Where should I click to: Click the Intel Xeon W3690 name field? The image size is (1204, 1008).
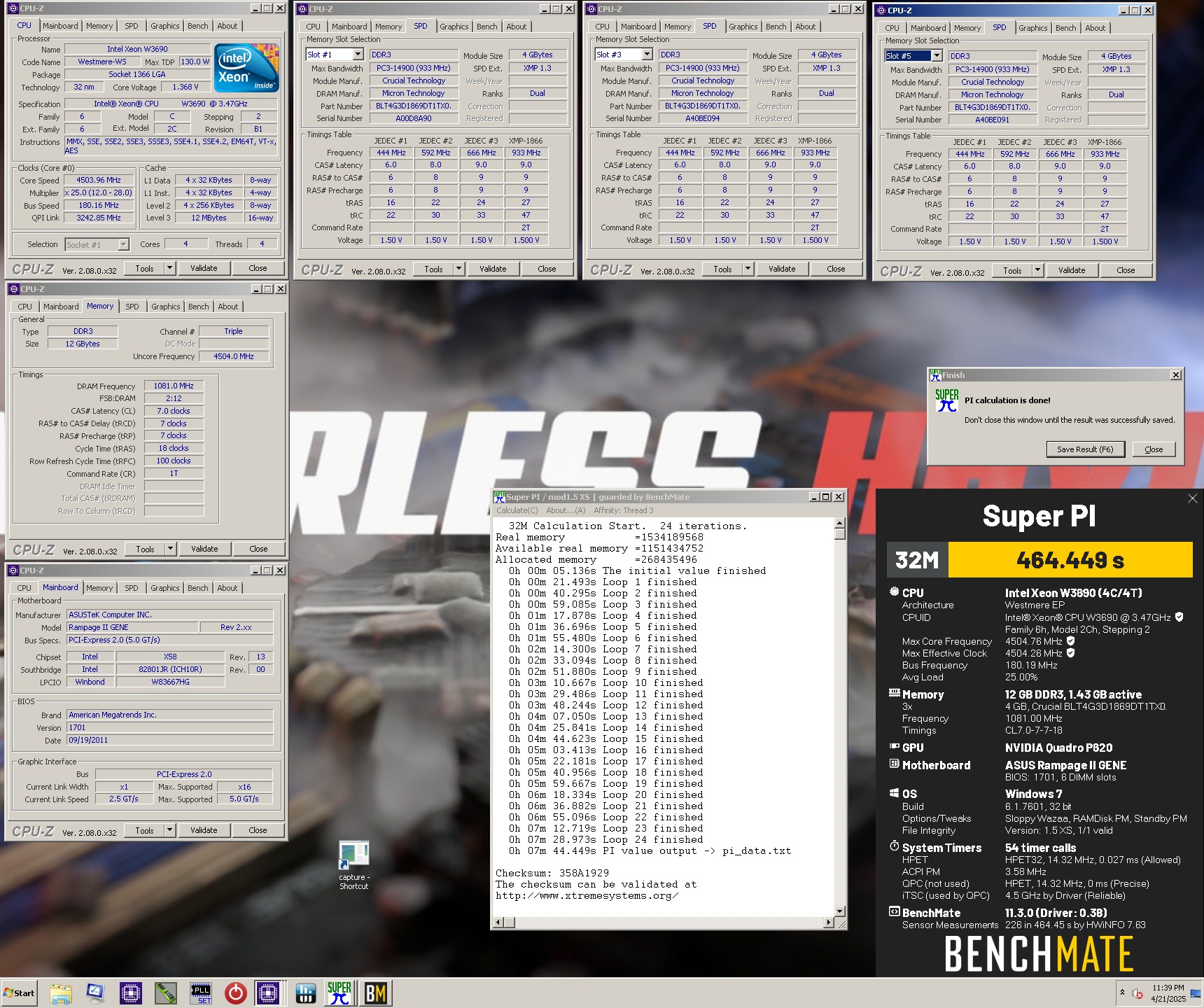(137, 49)
